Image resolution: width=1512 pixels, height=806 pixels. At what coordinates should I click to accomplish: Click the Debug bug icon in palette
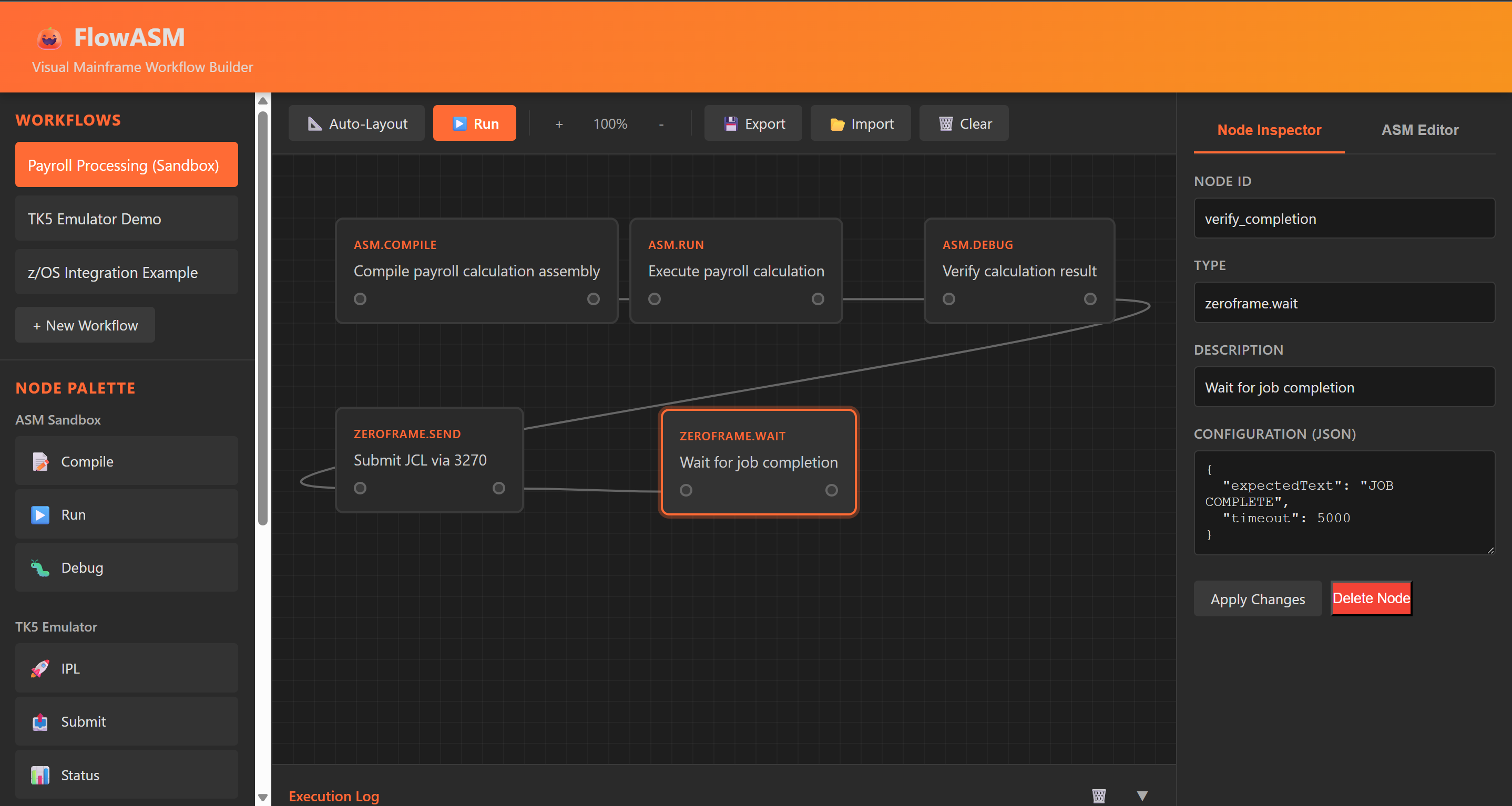pyautogui.click(x=40, y=568)
